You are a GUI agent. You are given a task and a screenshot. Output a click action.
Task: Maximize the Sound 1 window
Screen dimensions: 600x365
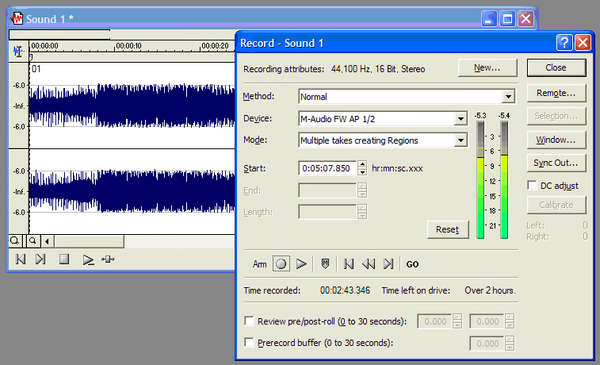pyautogui.click(x=507, y=19)
